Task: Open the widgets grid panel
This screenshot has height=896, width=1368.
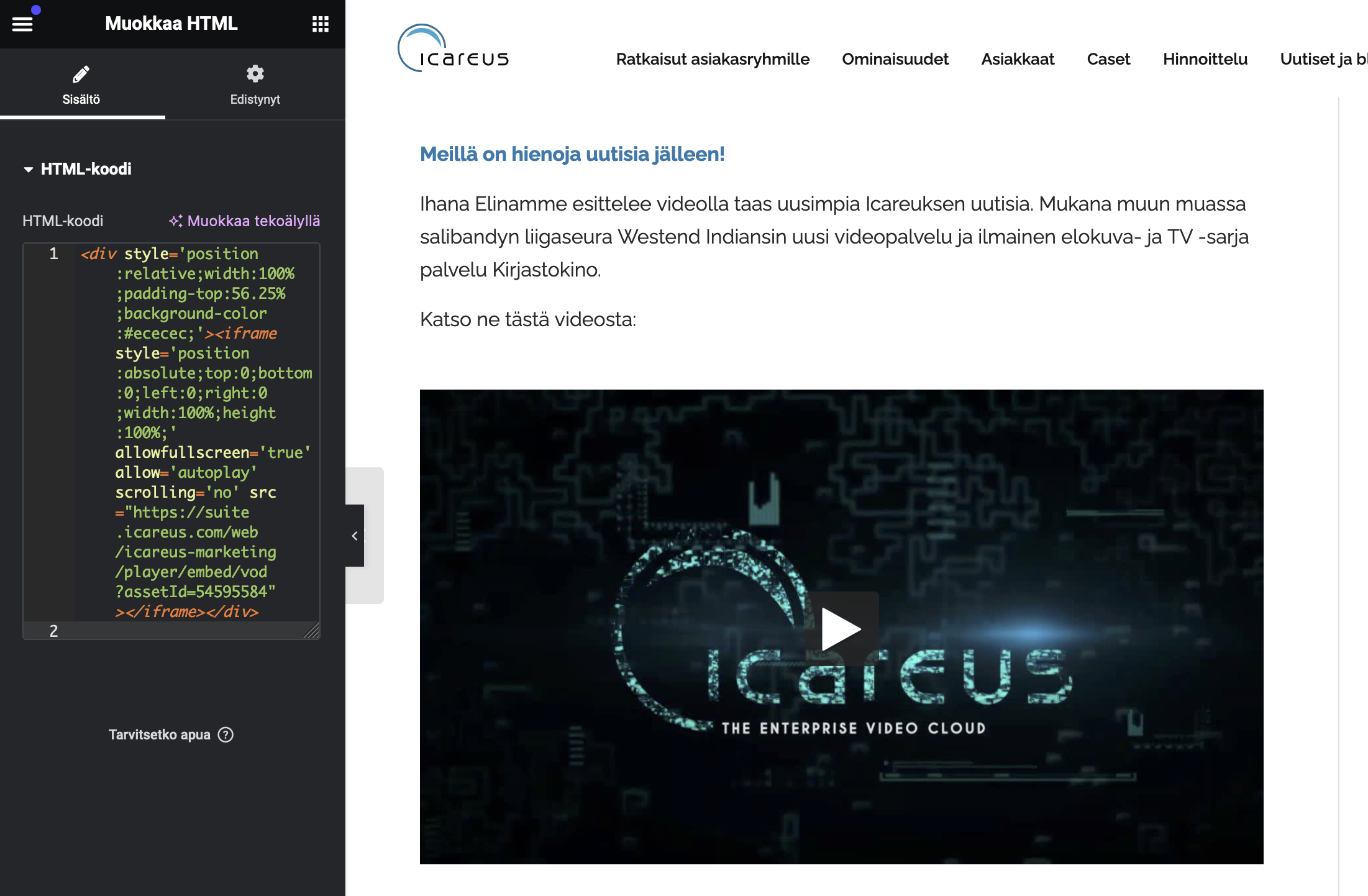Action: click(320, 24)
